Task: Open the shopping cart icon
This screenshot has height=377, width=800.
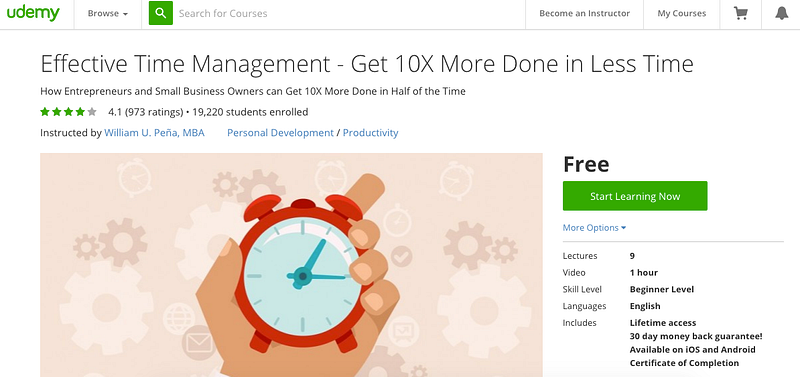Action: 740,14
